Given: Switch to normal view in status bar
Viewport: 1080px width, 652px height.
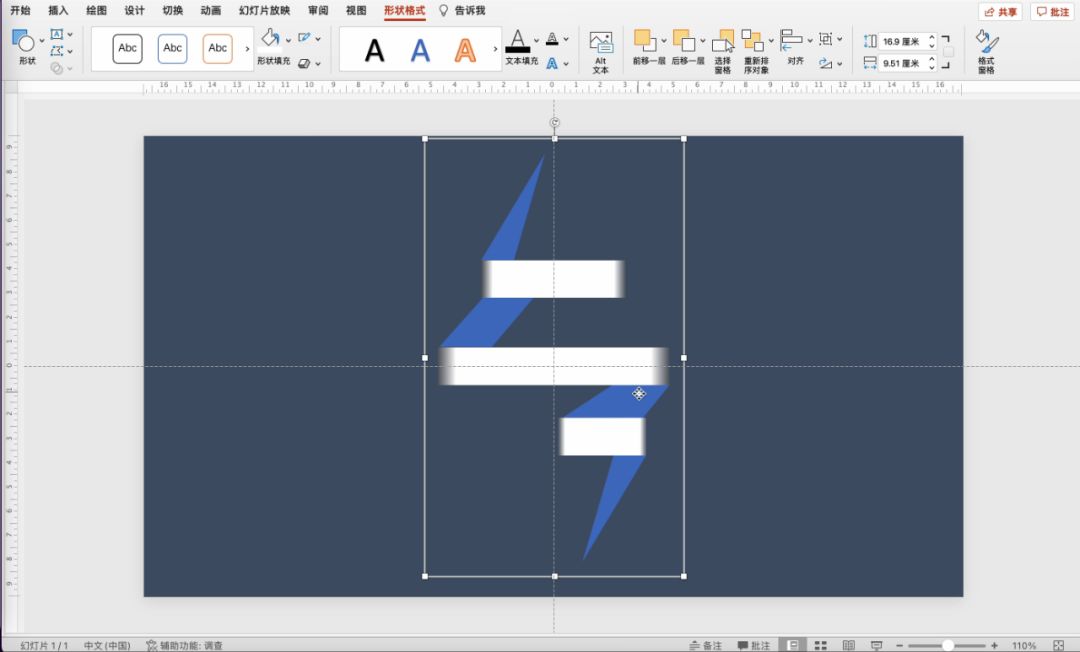Looking at the screenshot, I should [x=793, y=645].
